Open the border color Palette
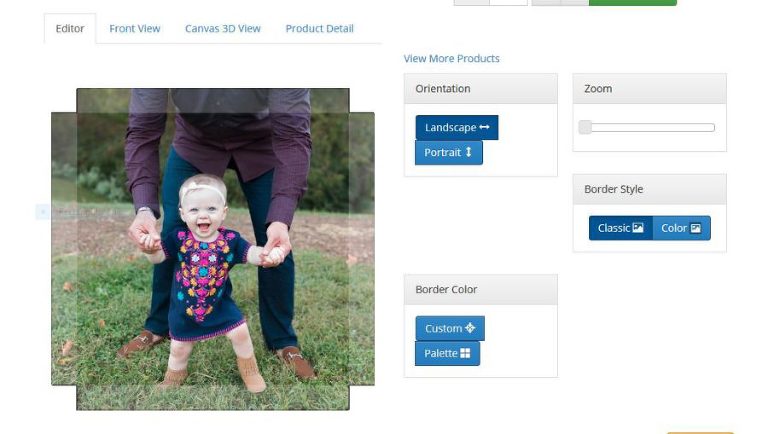 [447, 353]
